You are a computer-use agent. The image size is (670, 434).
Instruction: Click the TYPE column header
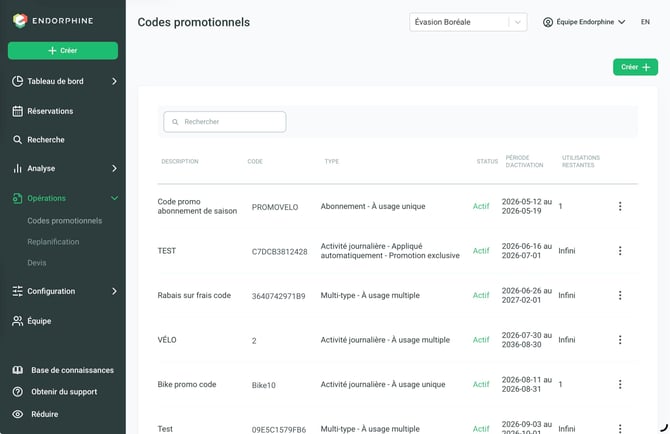(332, 161)
